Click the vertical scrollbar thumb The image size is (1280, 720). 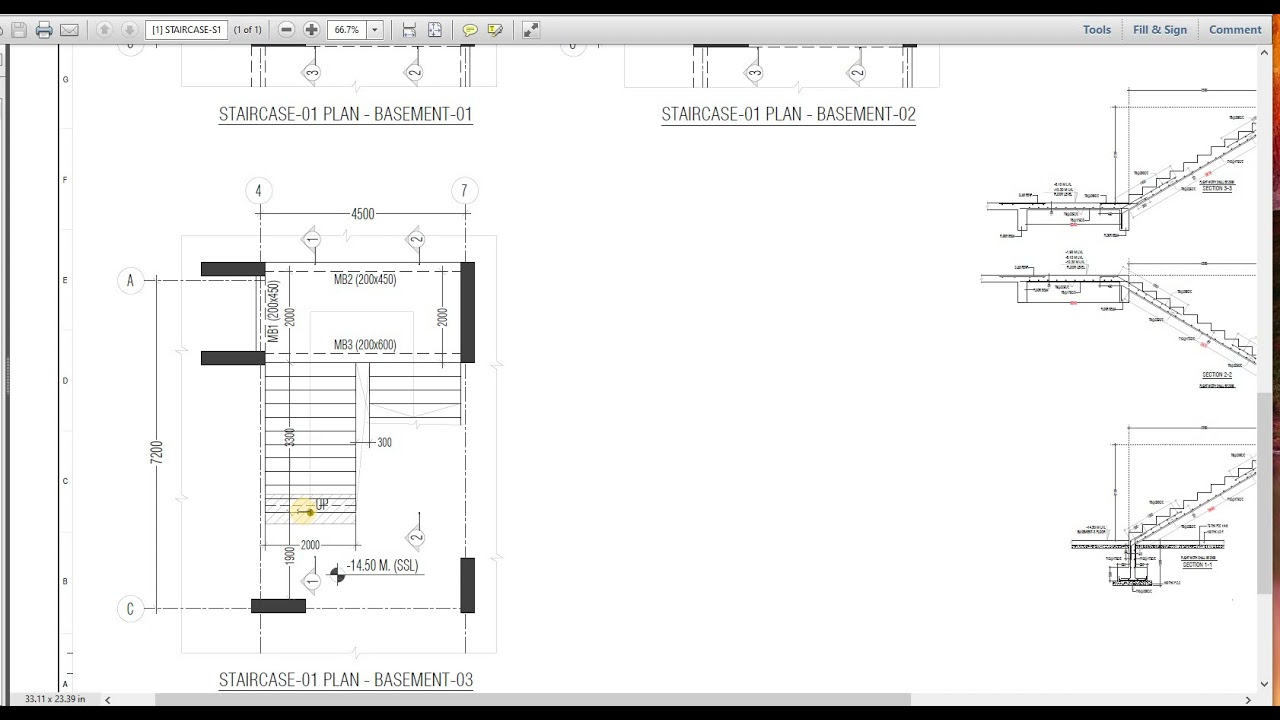(1264, 492)
